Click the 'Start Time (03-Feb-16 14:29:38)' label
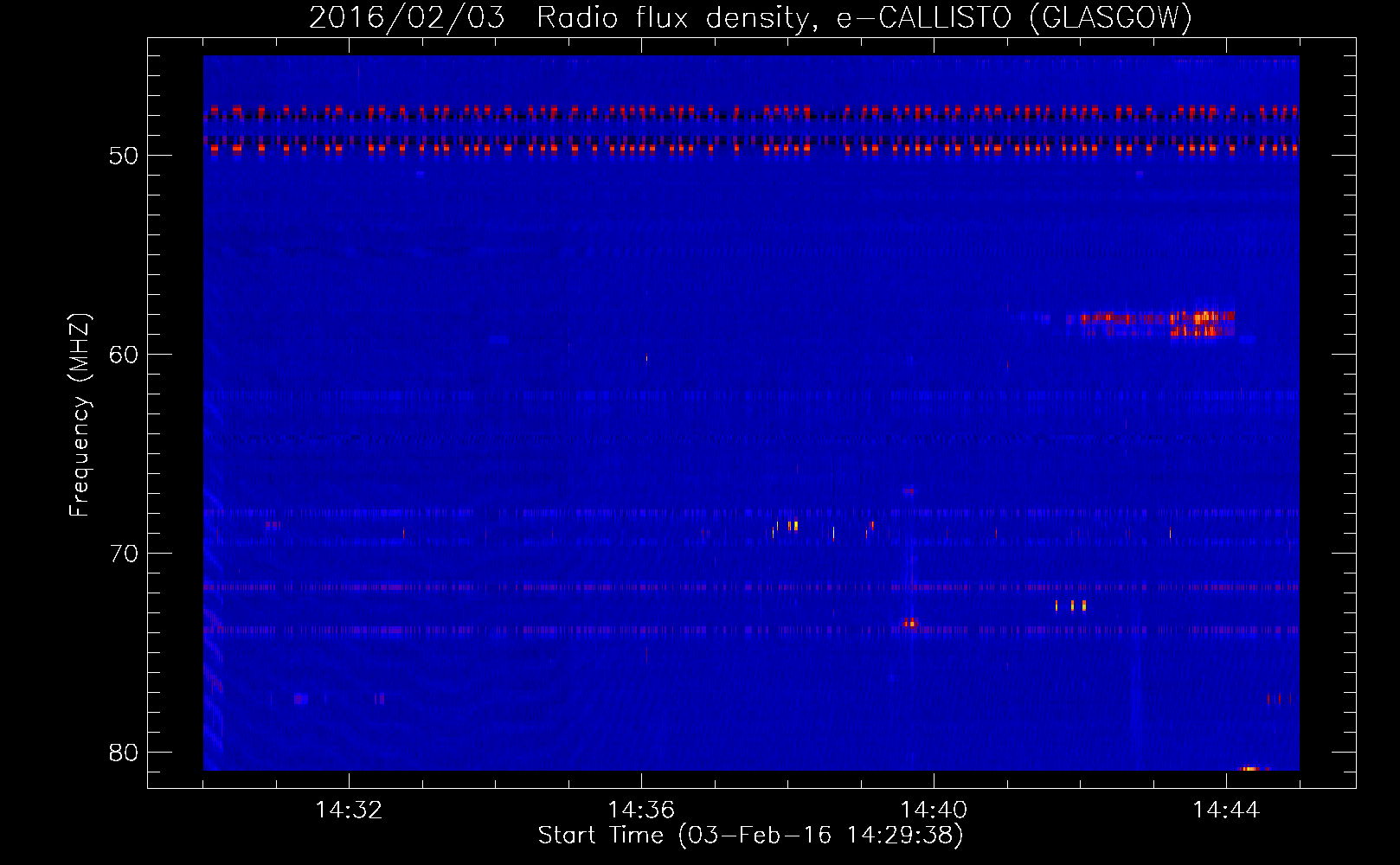 click(750, 836)
